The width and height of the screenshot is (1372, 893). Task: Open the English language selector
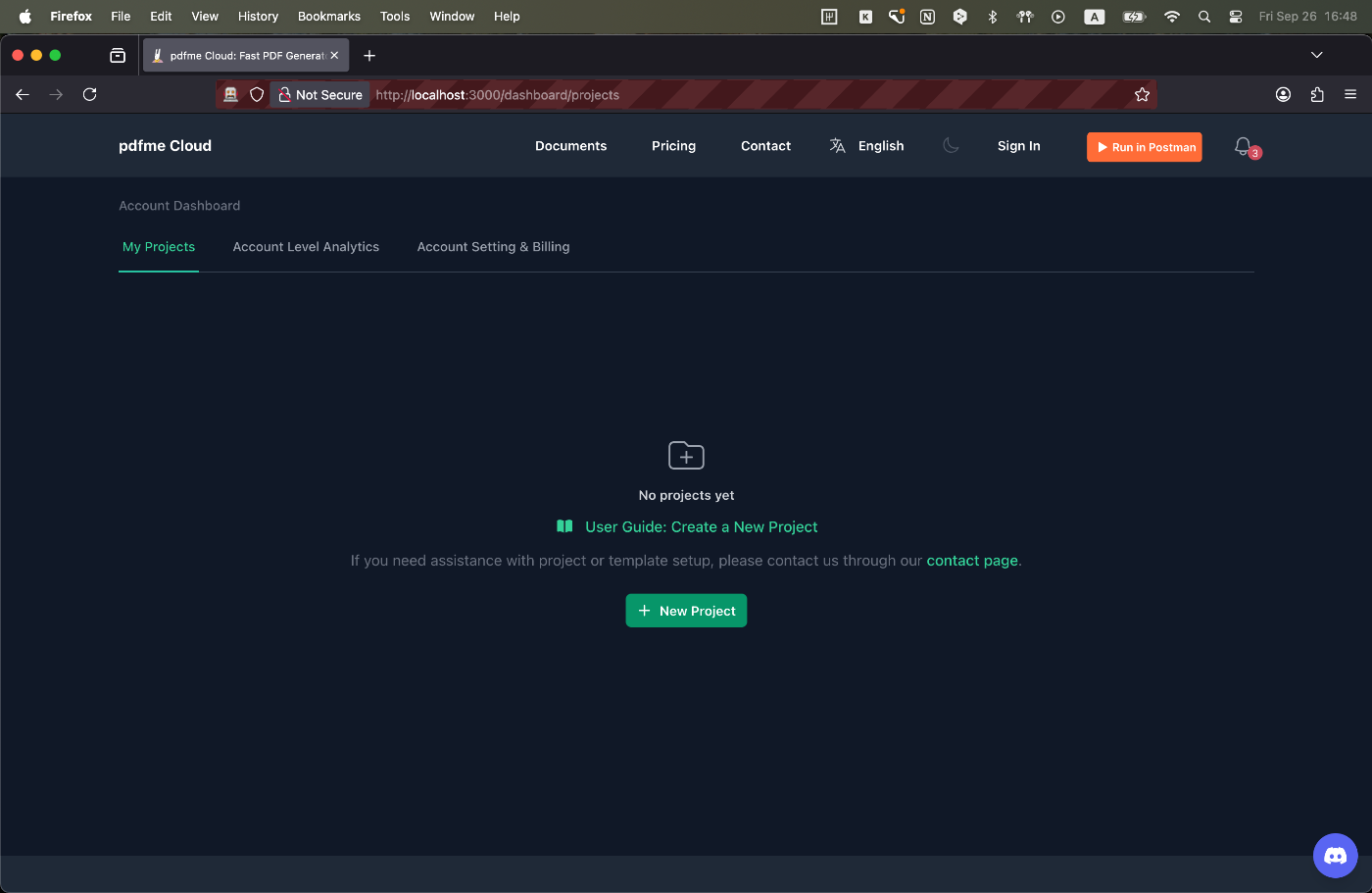866,146
